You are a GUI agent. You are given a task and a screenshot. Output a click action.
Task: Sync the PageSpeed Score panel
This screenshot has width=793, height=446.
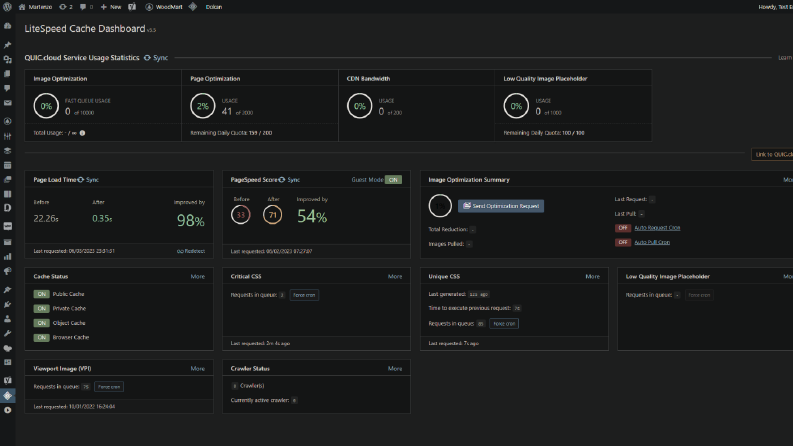(289, 180)
